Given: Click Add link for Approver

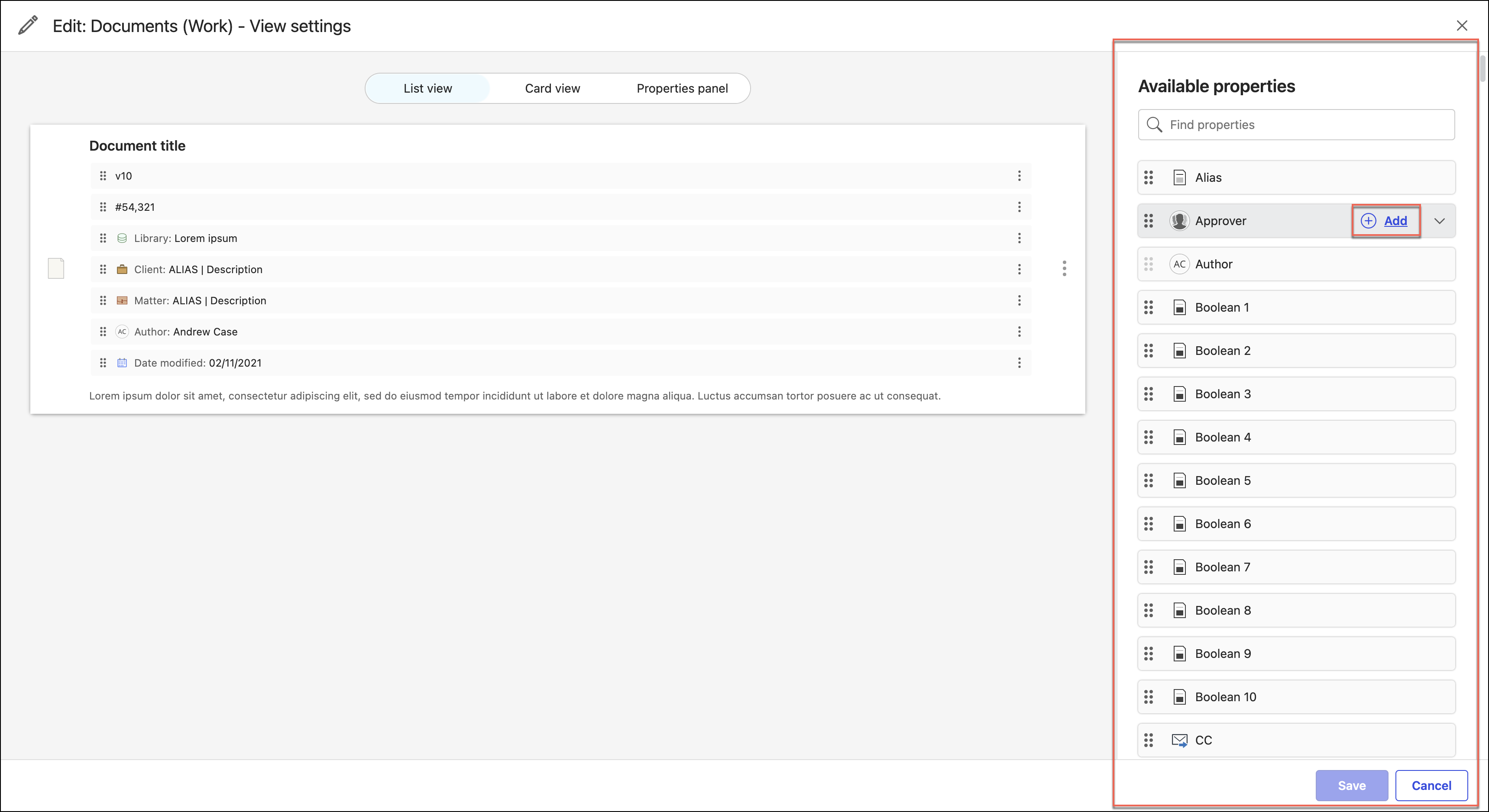Looking at the screenshot, I should tap(1395, 221).
